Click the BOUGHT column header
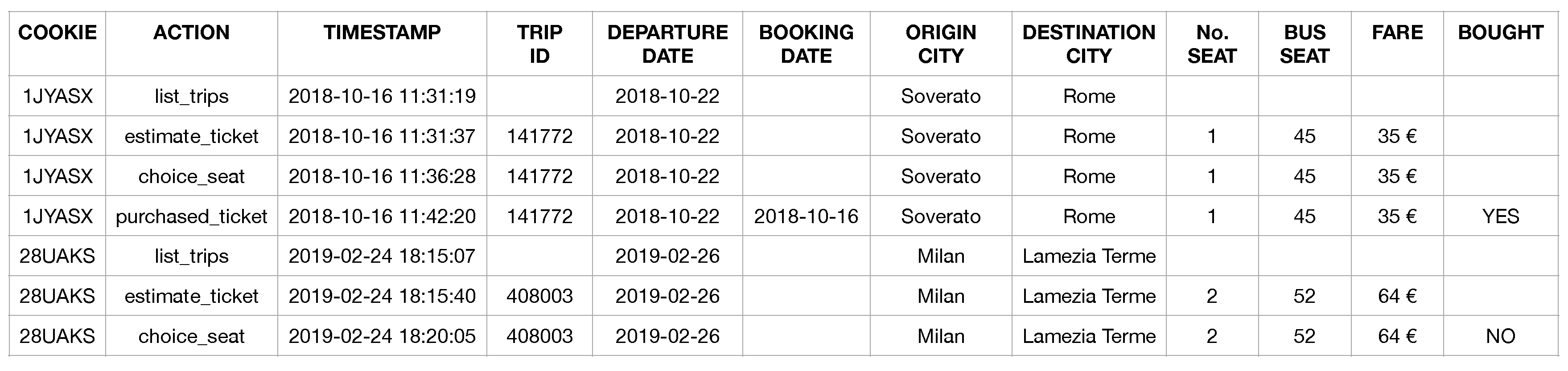This screenshot has height=371, width=1568. tap(1500, 33)
